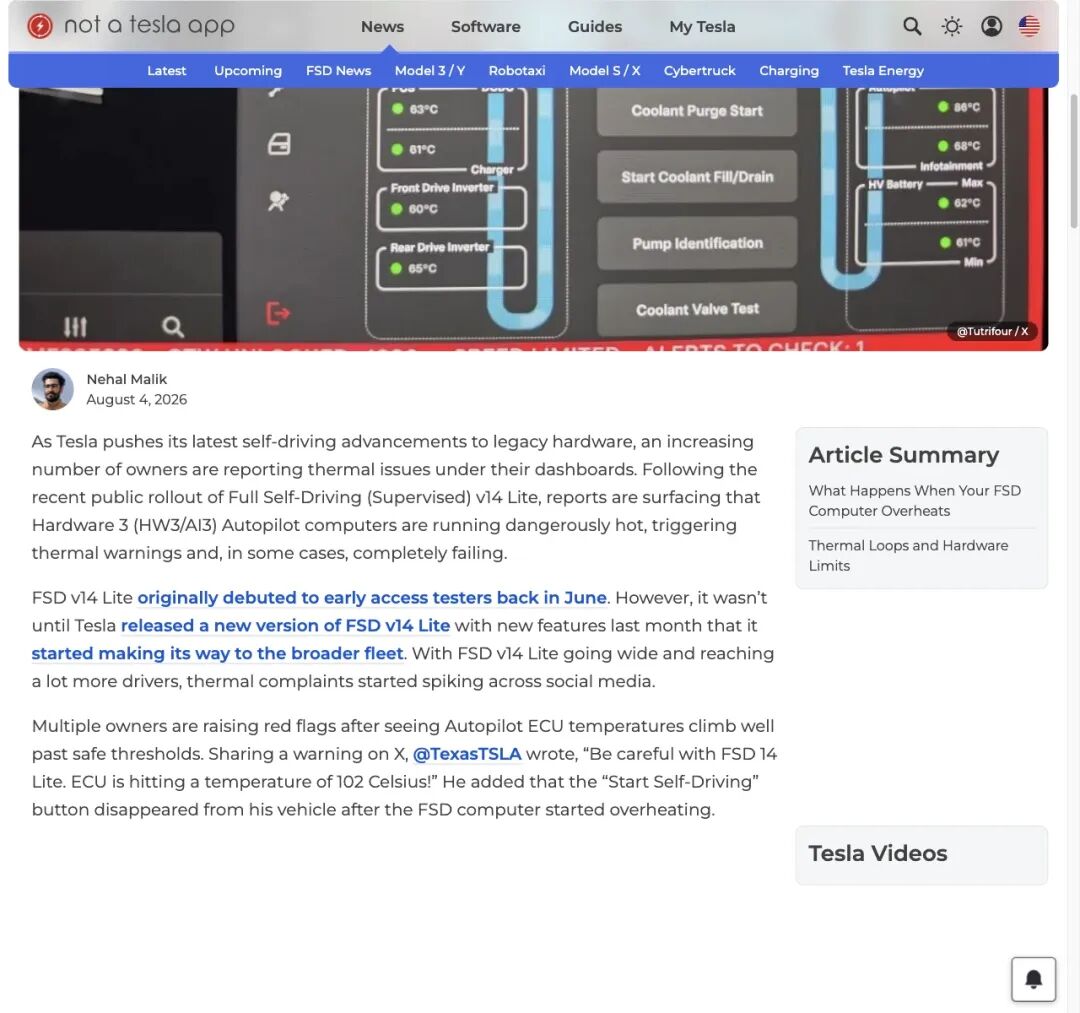Screen dimensions: 1080x1013
Task: Open the user account profile icon
Action: coord(991,26)
